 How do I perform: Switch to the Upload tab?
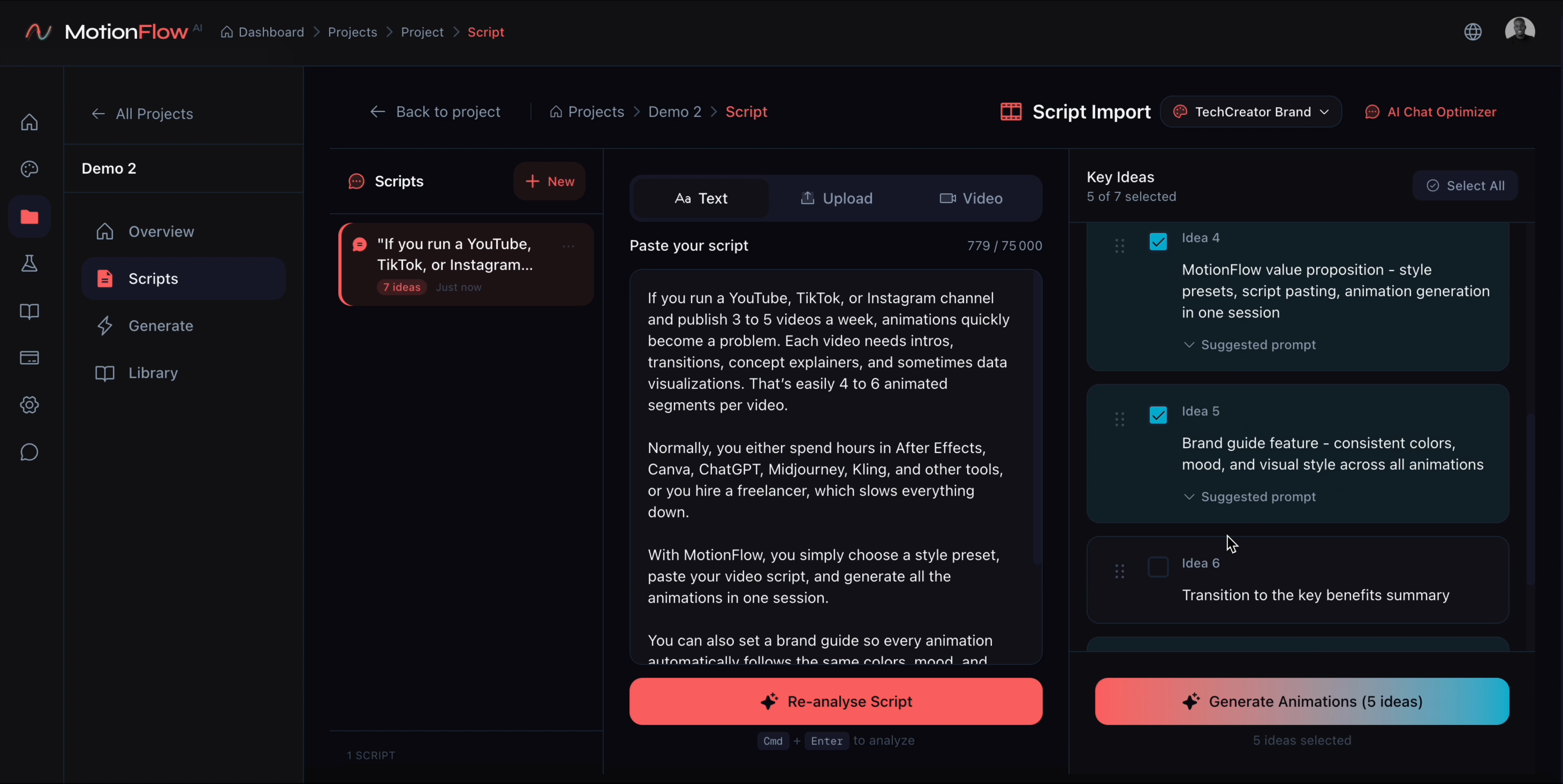[837, 199]
